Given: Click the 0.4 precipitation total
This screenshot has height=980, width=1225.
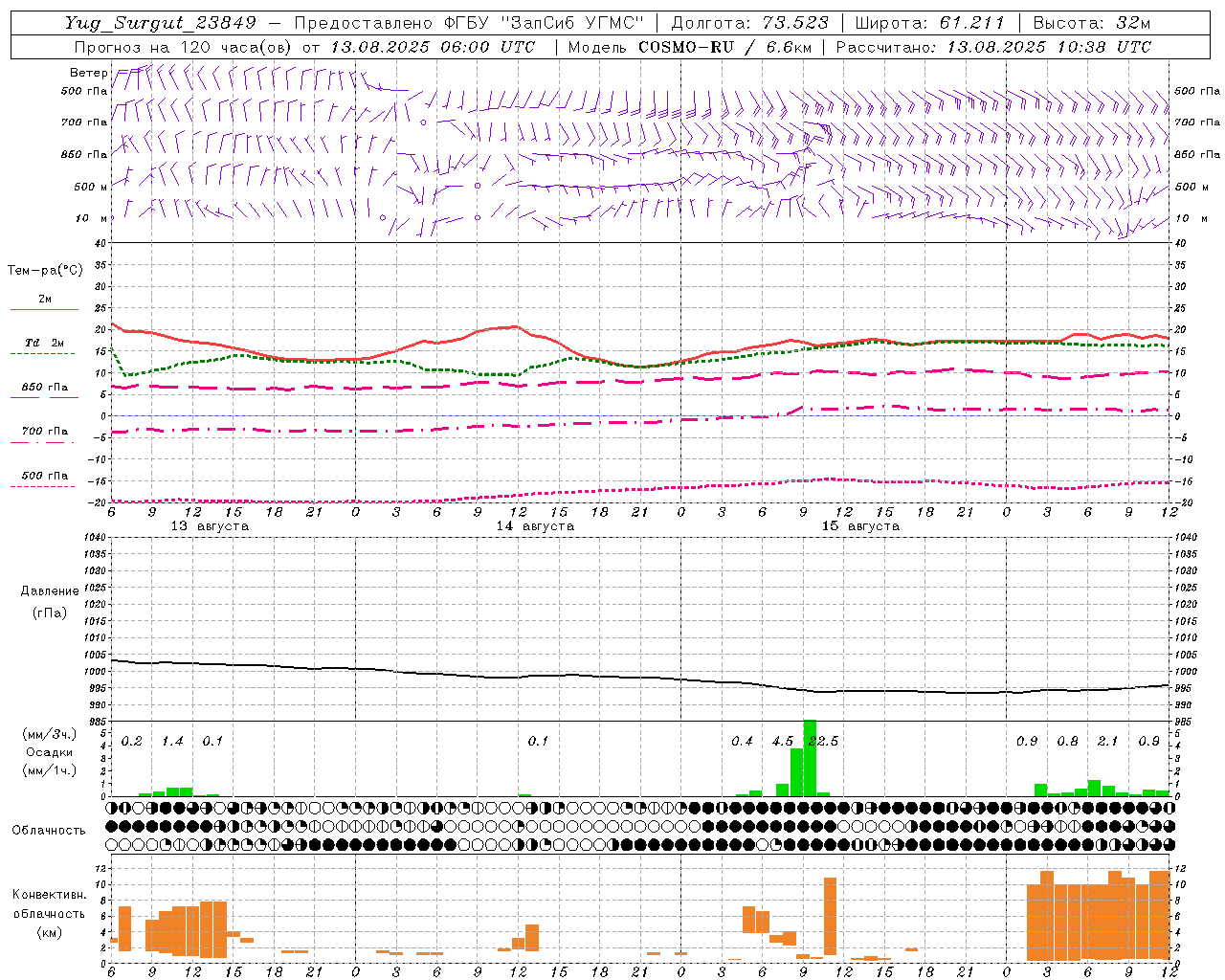Looking at the screenshot, I should (x=742, y=742).
